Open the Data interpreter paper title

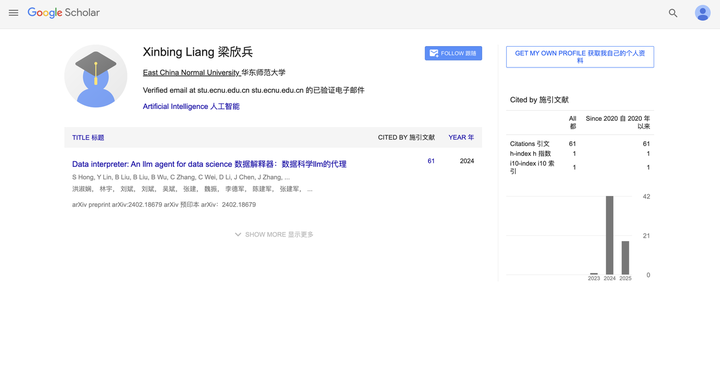point(209,164)
